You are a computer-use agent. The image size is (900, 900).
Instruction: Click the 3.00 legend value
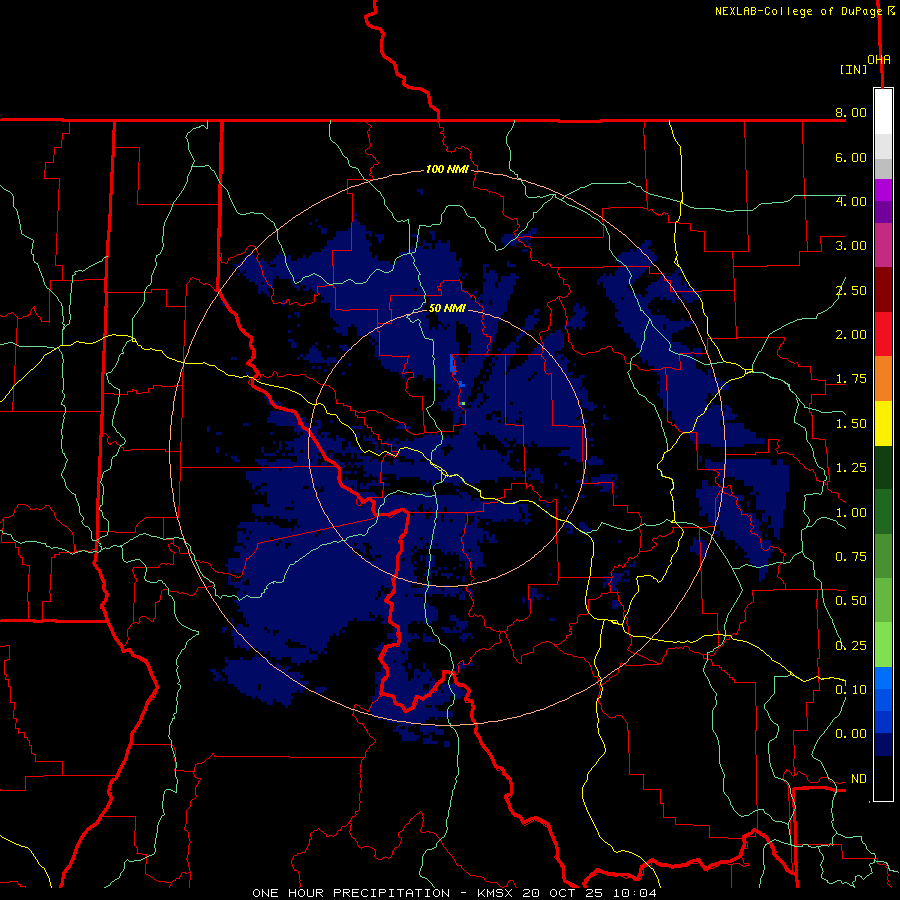click(x=851, y=246)
